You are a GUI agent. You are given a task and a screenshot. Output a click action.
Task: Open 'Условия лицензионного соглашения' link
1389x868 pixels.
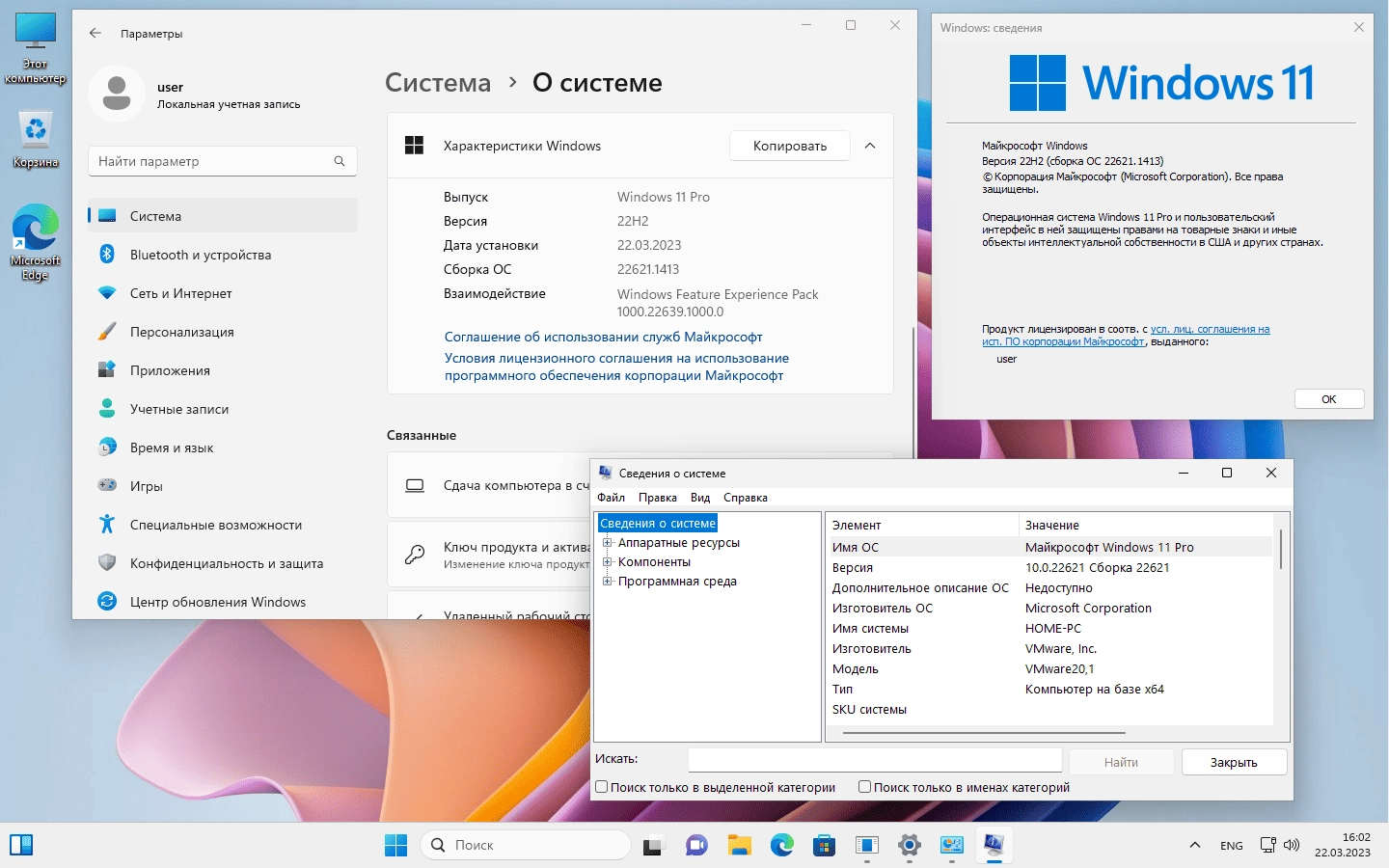pyautogui.click(x=616, y=366)
